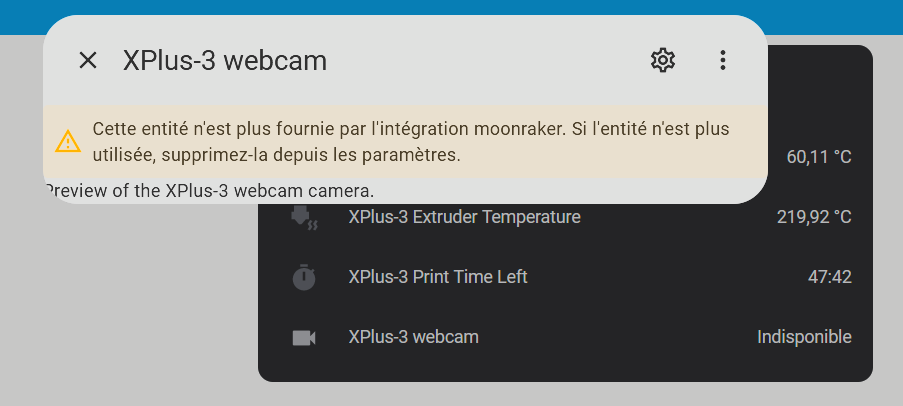Click the 47:42 remaining time value
Viewport: 903px width, 406px height.
point(829,277)
